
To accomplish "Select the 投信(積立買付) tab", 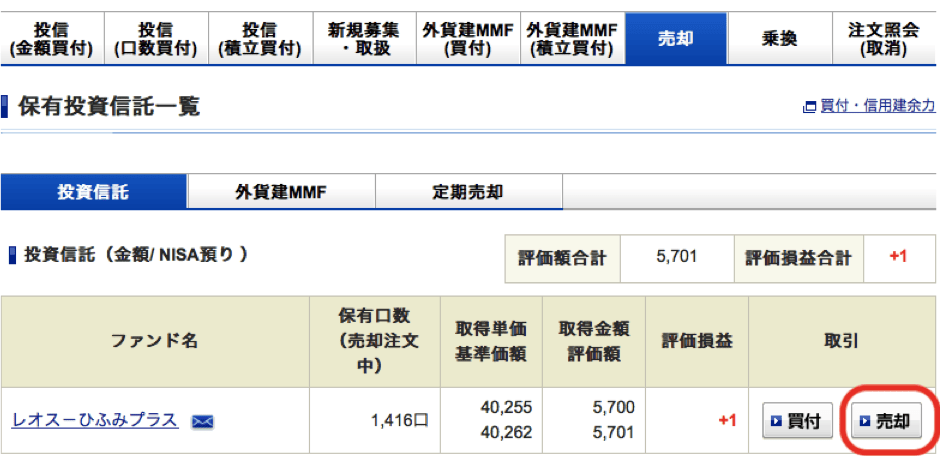I will click(x=259, y=39).
